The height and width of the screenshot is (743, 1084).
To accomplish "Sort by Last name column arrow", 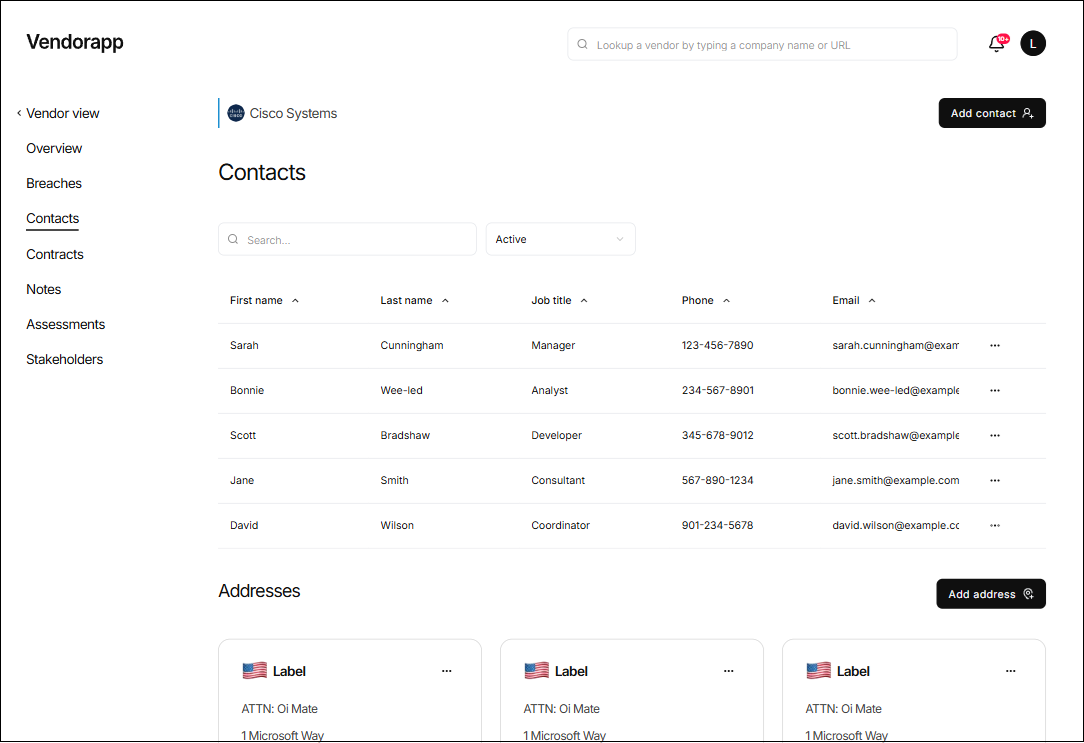I will 445,301.
